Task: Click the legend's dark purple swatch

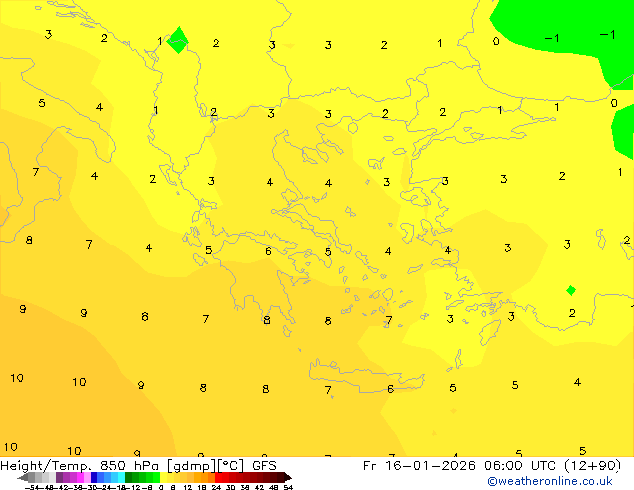Action: coord(59,477)
